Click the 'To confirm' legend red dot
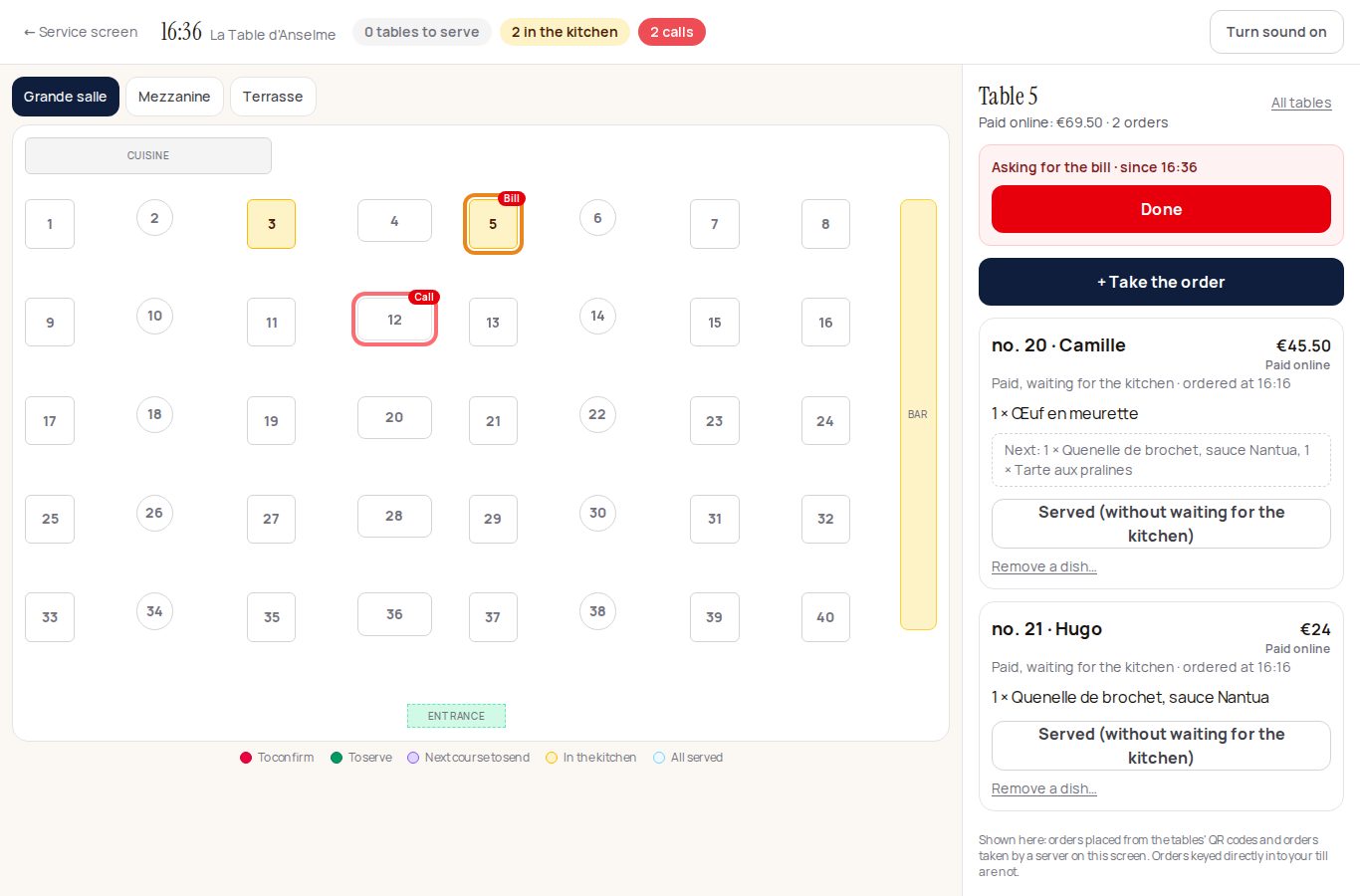Screen dimensions: 1360x896 (246, 758)
